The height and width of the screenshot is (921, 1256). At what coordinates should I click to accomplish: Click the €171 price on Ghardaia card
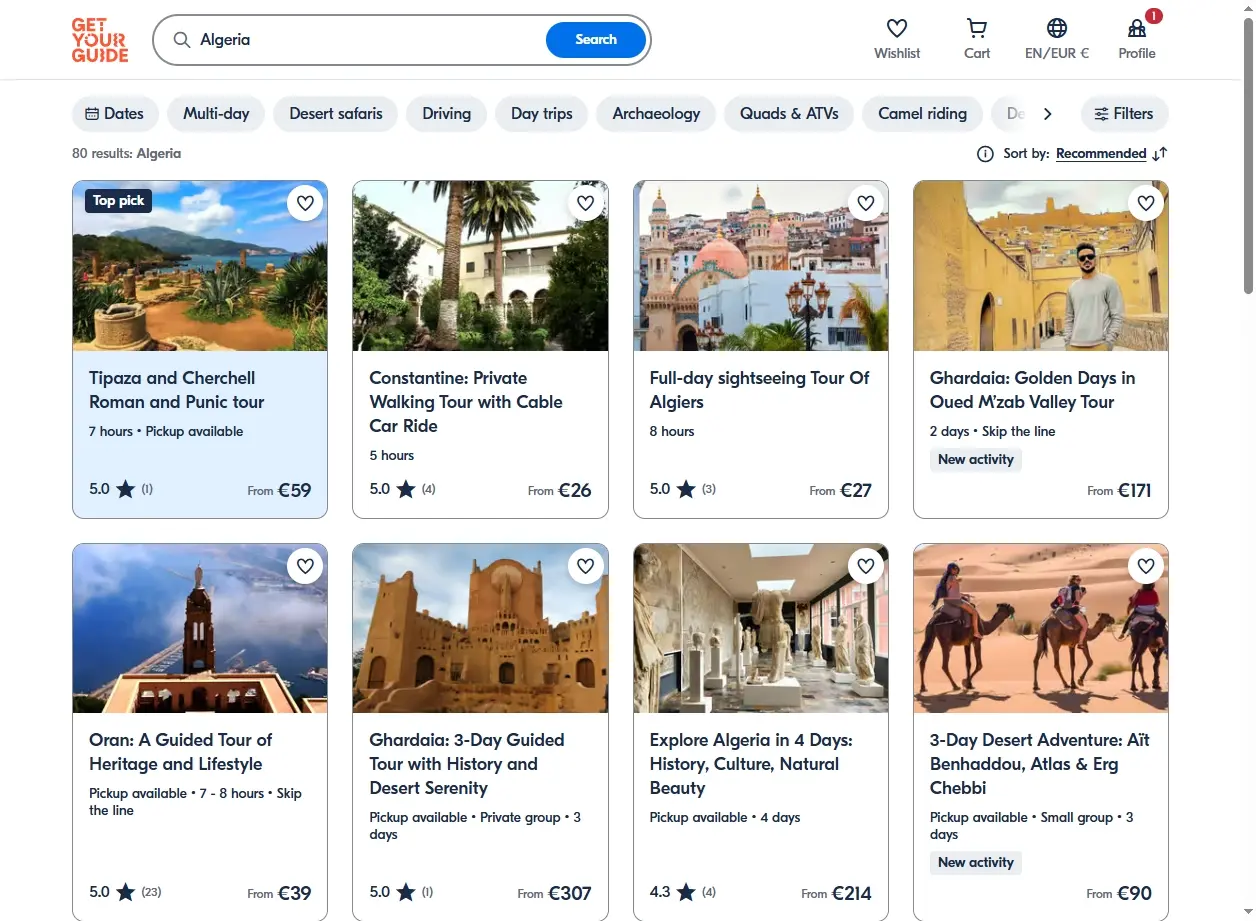pyautogui.click(x=1134, y=490)
